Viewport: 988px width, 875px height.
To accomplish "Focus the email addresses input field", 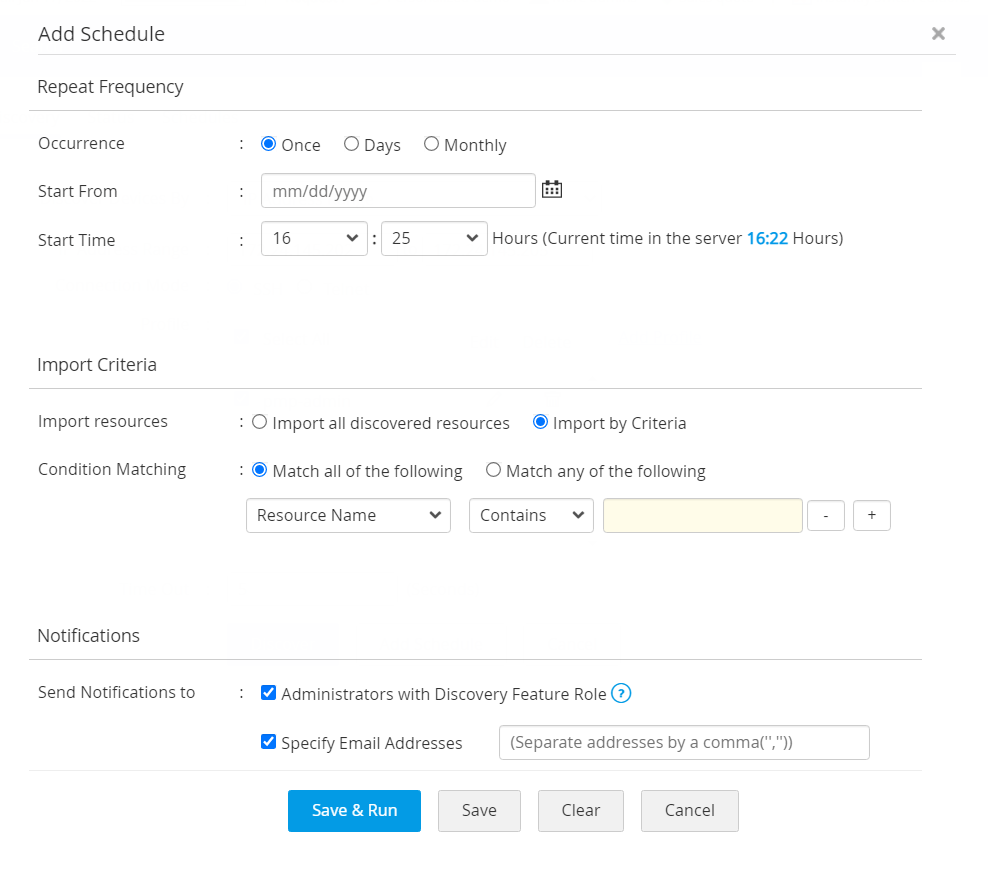I will [x=684, y=743].
